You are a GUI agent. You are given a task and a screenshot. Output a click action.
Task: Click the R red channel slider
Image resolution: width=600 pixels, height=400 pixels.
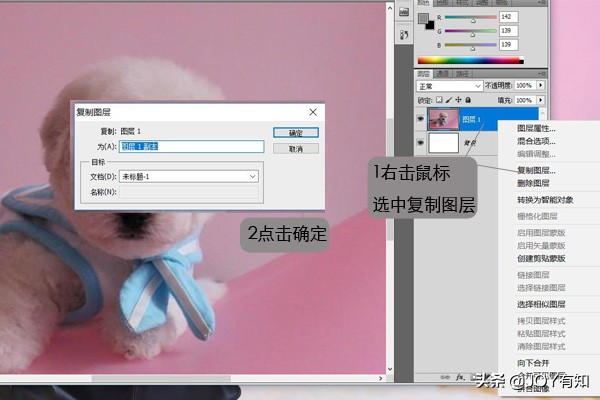[x=471, y=18]
